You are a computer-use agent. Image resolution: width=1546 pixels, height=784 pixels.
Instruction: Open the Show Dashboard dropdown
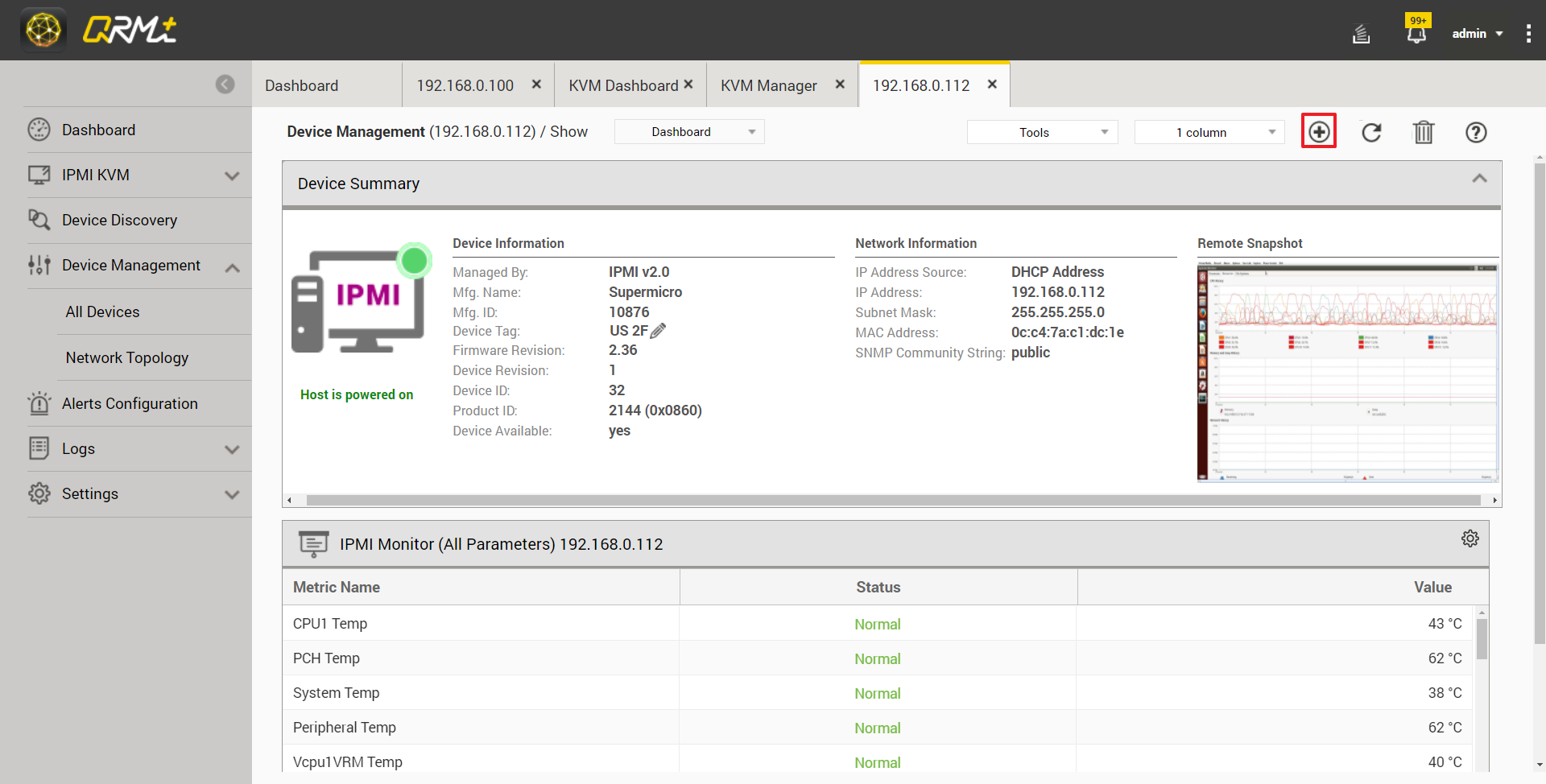point(688,132)
